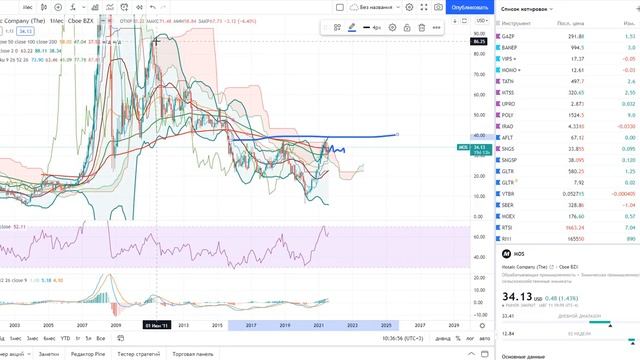Image resolution: width=640 pixels, height=360 pixels.
Task: Open the unnamed layout name dropdown
Action: point(376,7)
